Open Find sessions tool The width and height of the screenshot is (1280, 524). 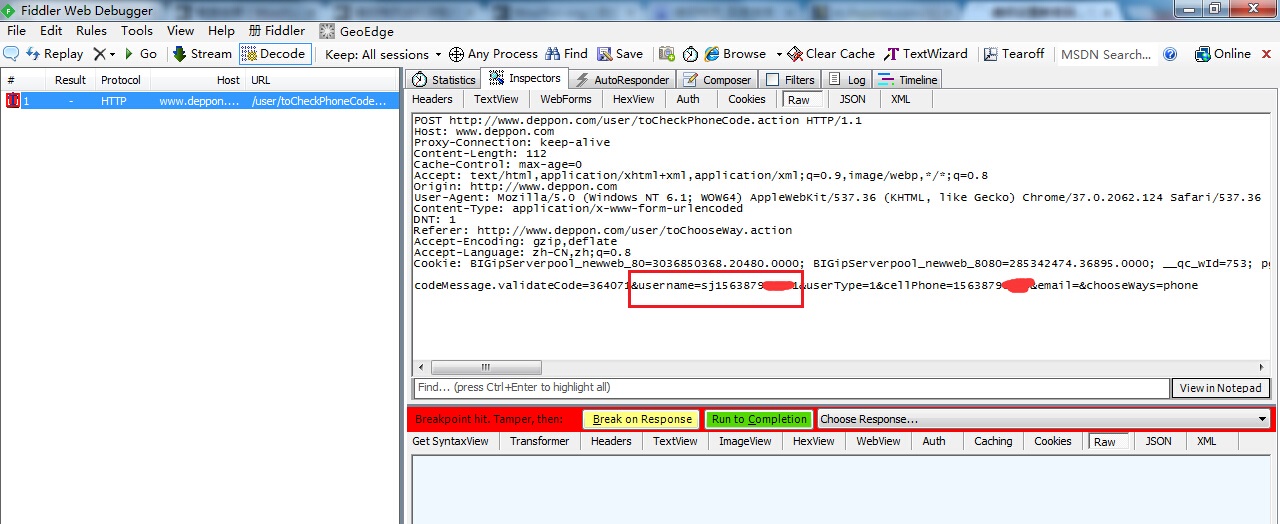566,54
